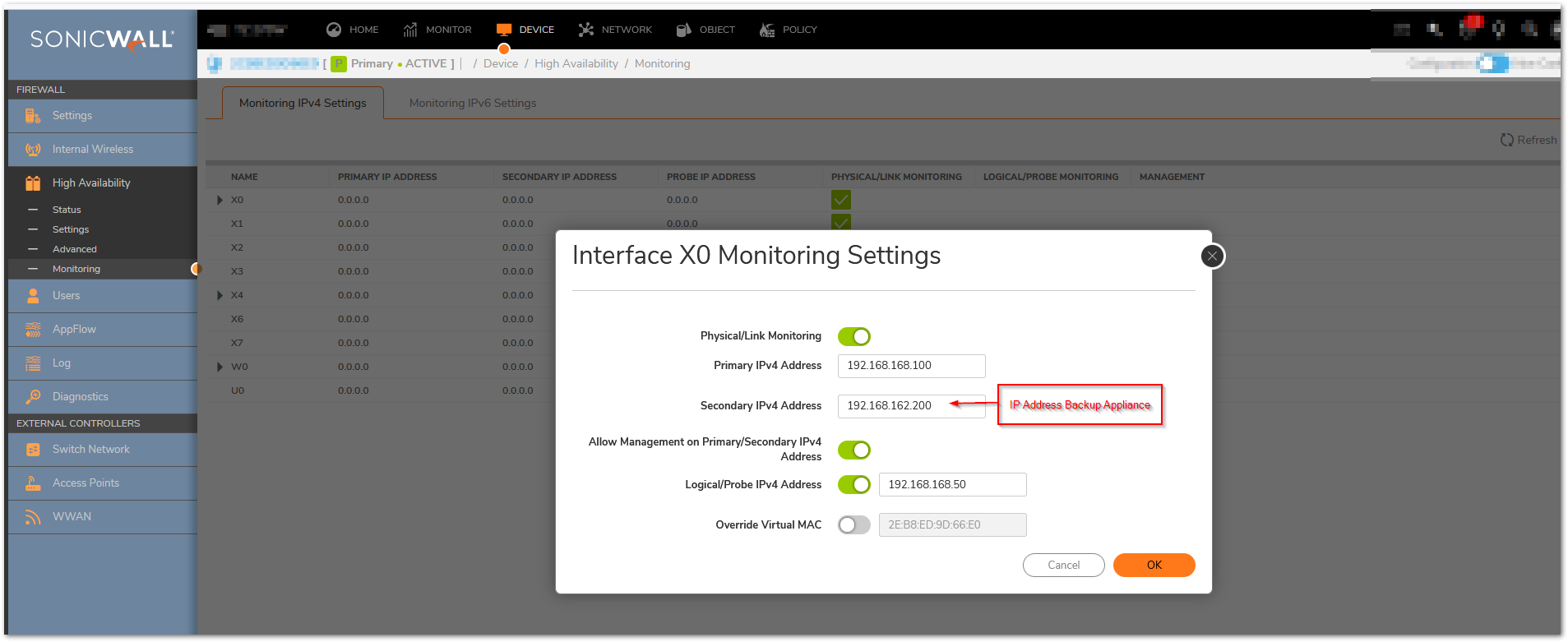This screenshot has width=1568, height=642.
Task: Click the disabled Virtual MAC field
Action: pos(952,525)
